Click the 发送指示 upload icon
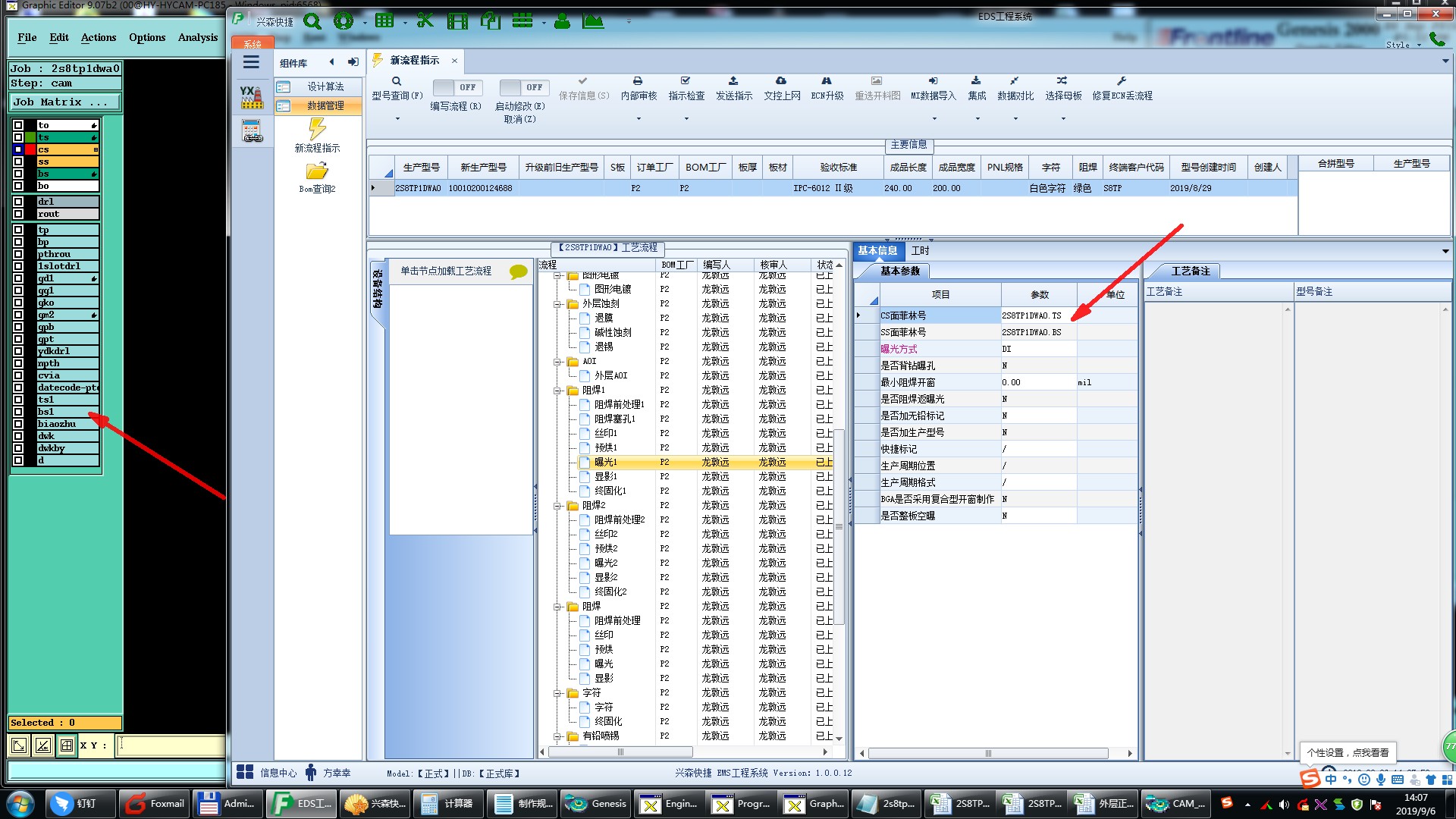Viewport: 1456px width, 819px height. click(x=733, y=81)
